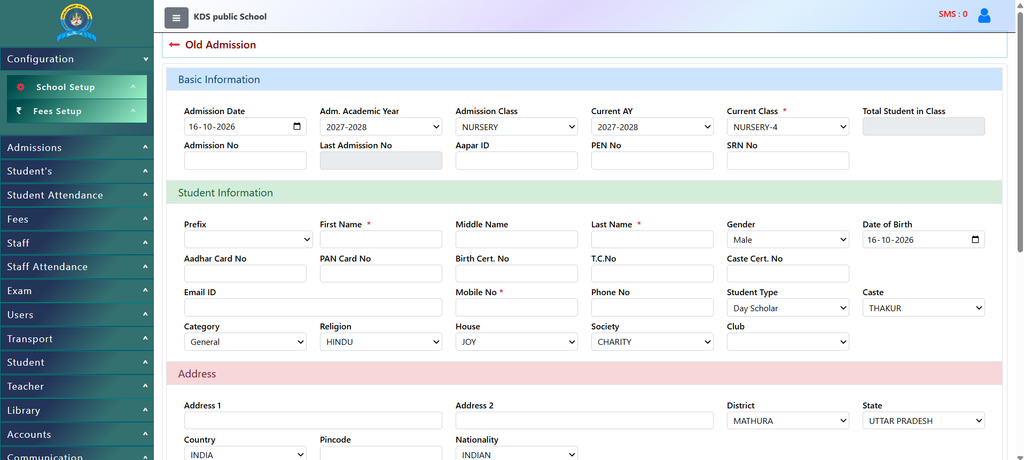This screenshot has height=460, width=1024.
Task: Click the page vertical scrollbar
Action: point(1020,131)
